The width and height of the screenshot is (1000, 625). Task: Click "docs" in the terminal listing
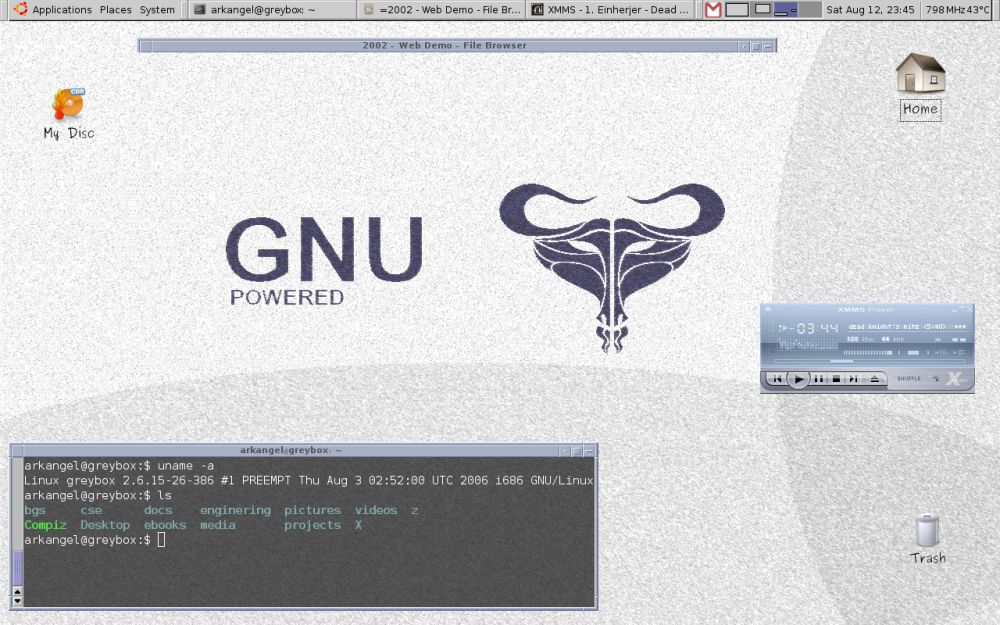point(158,510)
